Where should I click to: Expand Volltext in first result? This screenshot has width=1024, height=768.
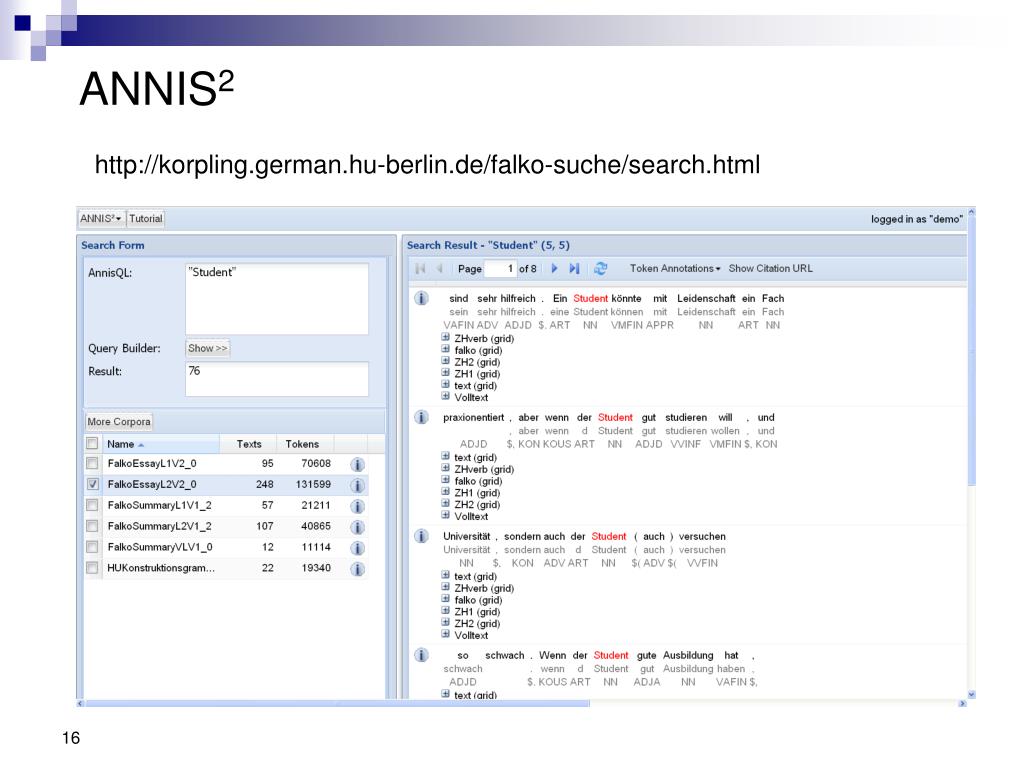445,396
